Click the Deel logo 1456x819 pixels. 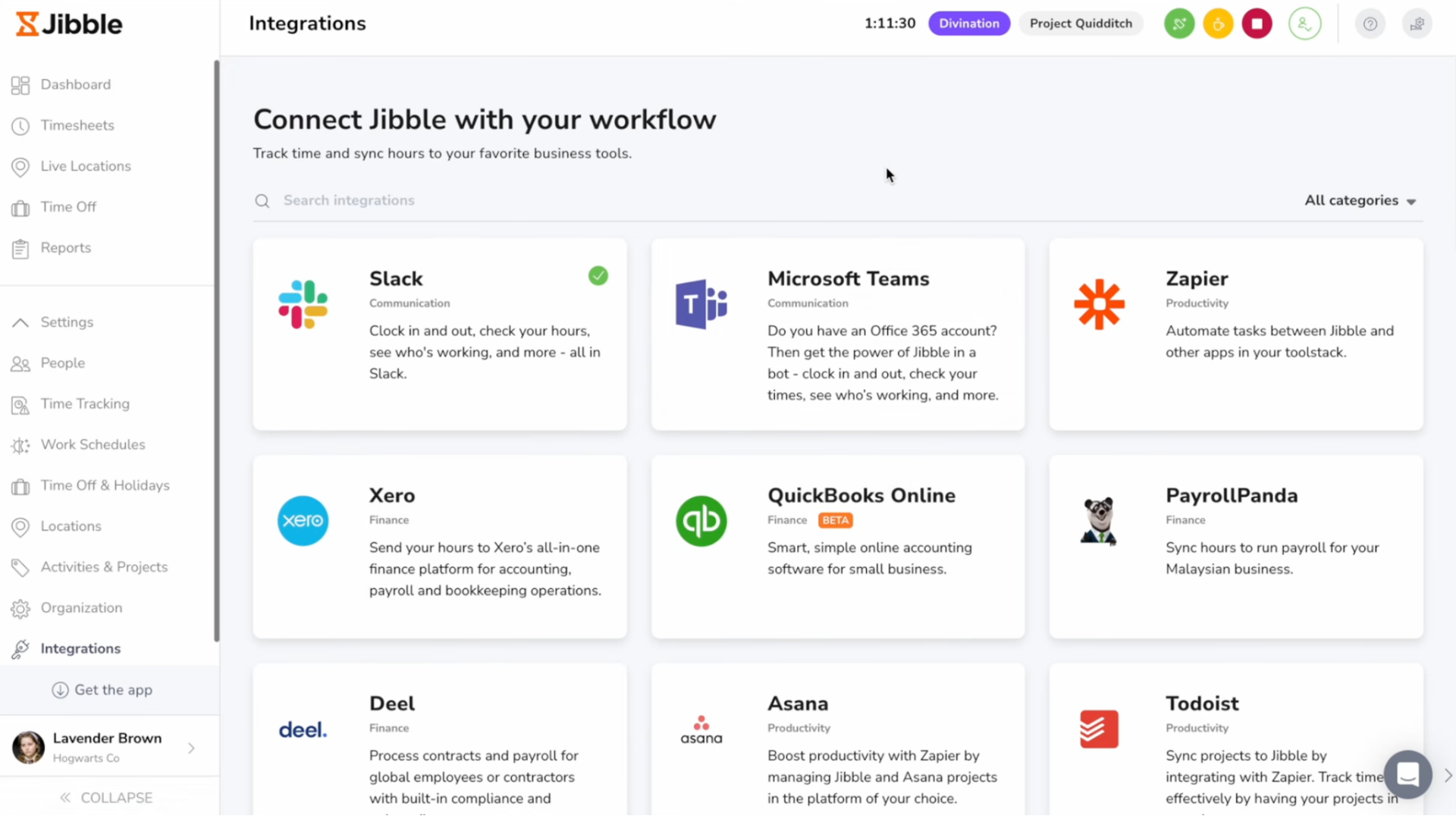click(303, 730)
